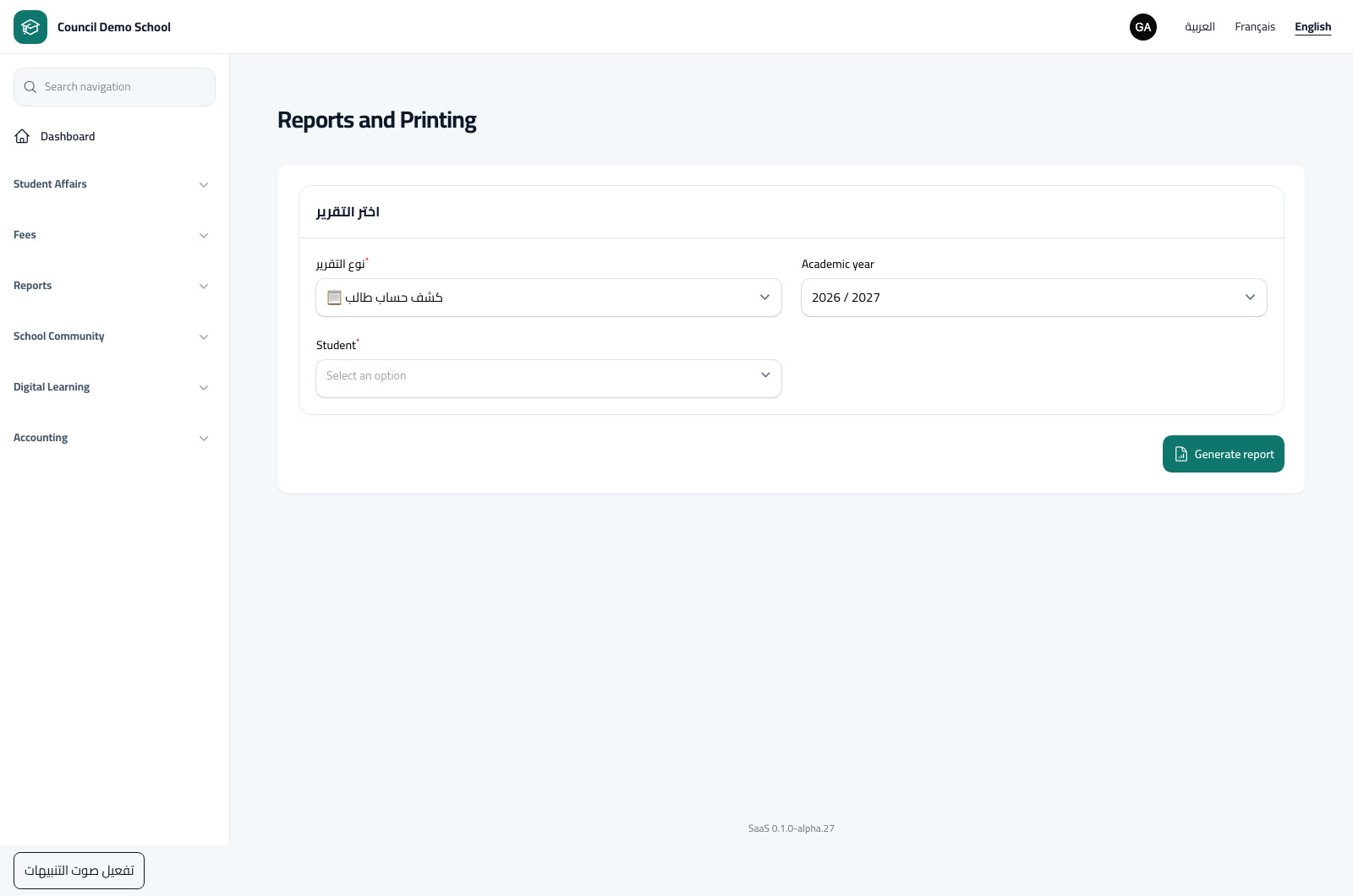Click the search magnifier icon in navigation
Image resolution: width=1353 pixels, height=896 pixels.
point(30,87)
